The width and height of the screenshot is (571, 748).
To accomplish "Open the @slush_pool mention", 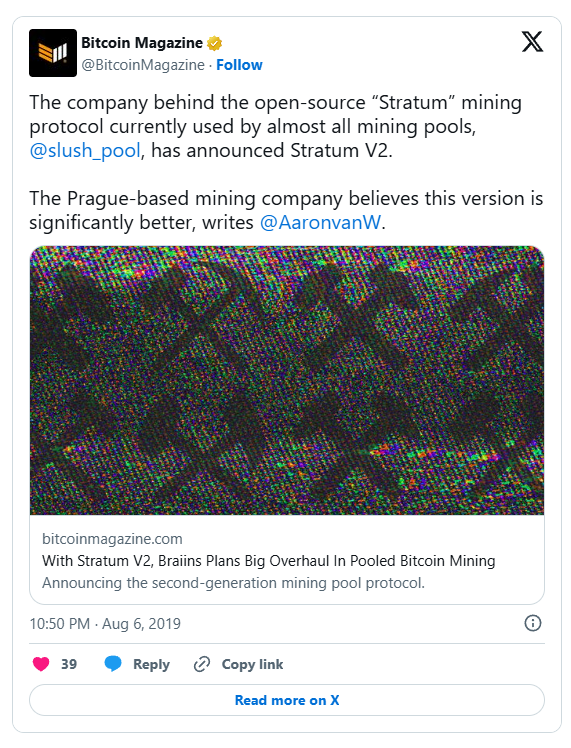I will (x=85, y=151).
